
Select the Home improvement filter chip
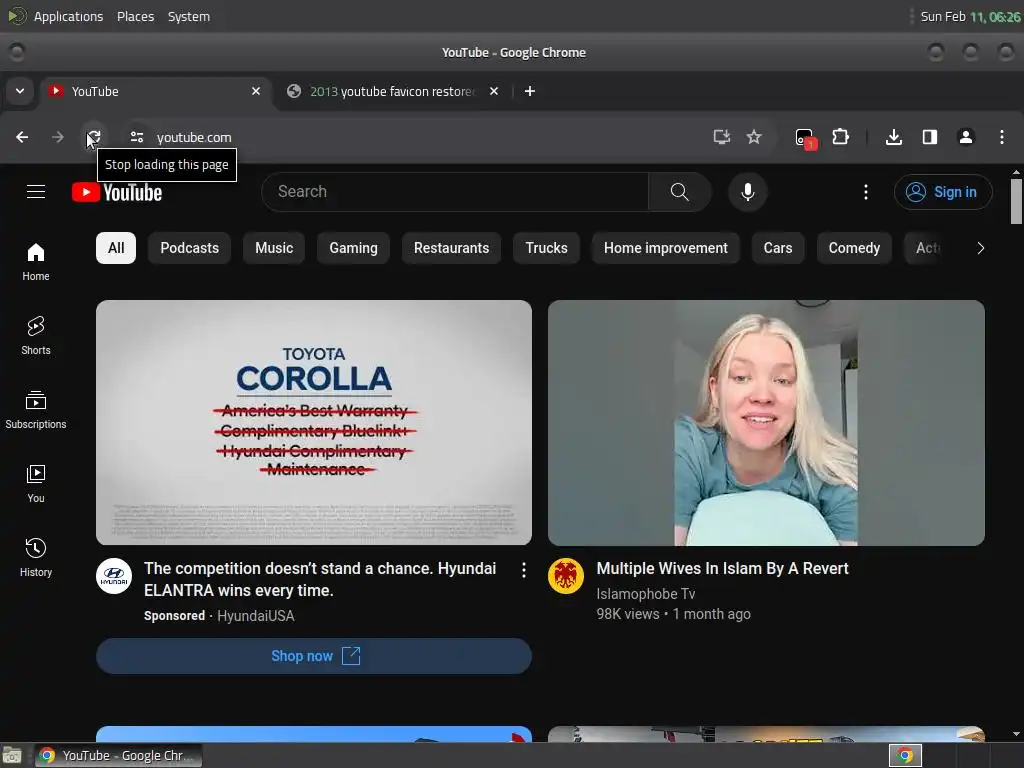pos(665,248)
